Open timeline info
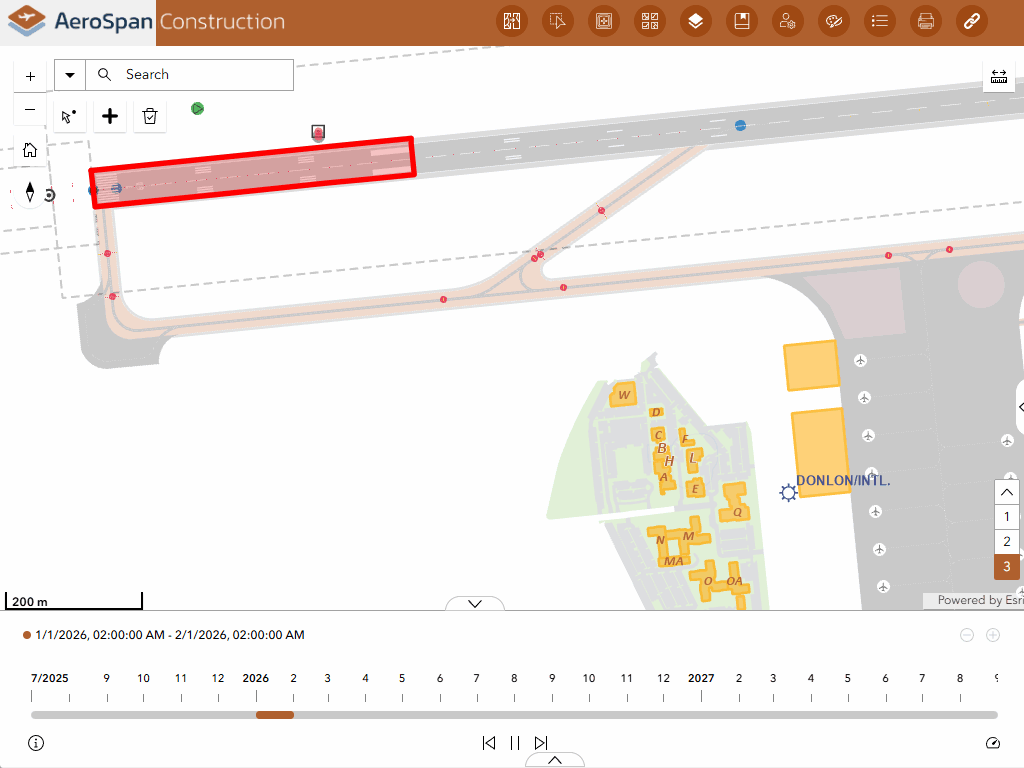This screenshot has width=1024, height=768. click(36, 743)
